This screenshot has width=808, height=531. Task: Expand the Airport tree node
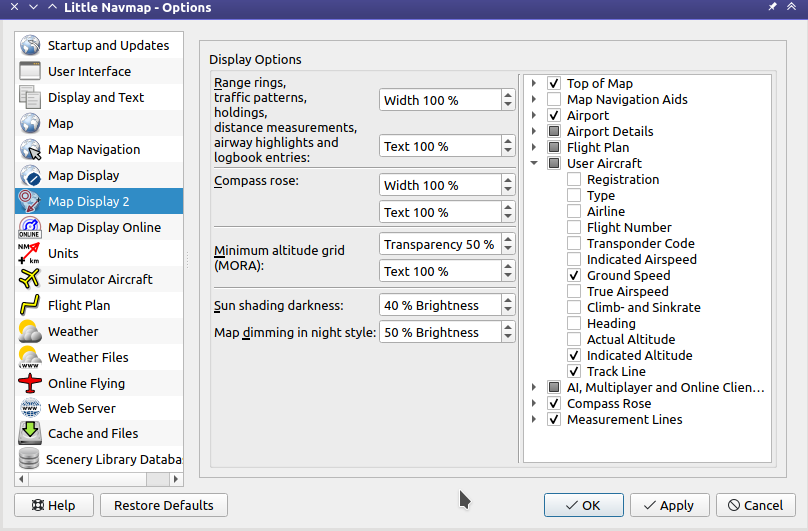534,115
